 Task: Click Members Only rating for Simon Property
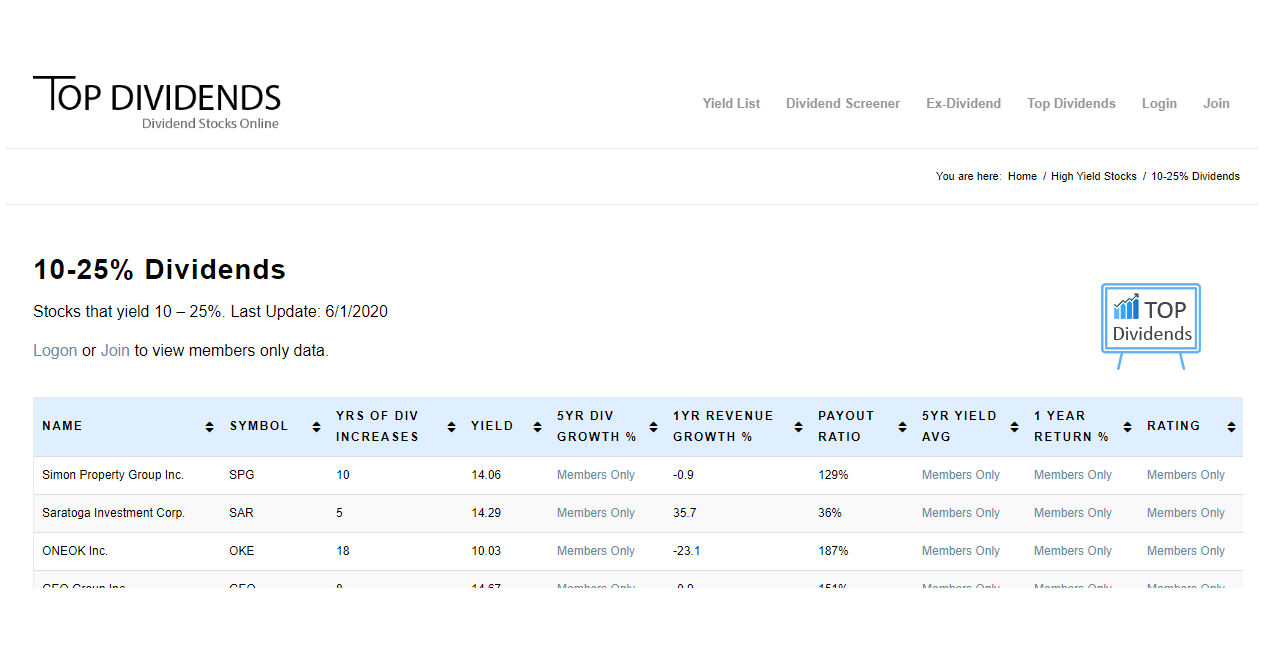tap(1186, 475)
